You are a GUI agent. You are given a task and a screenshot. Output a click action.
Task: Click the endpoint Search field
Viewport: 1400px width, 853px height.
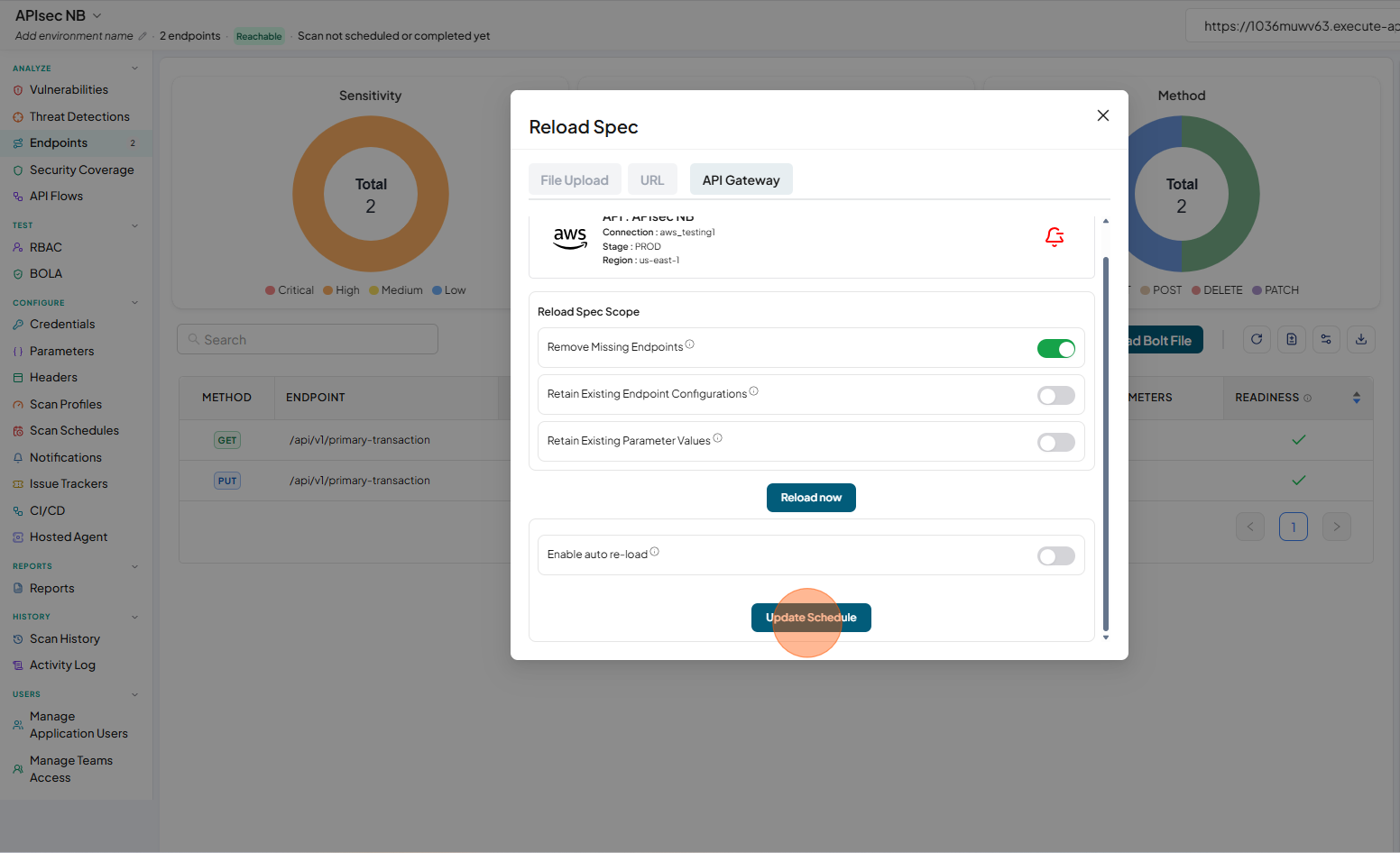click(x=308, y=339)
